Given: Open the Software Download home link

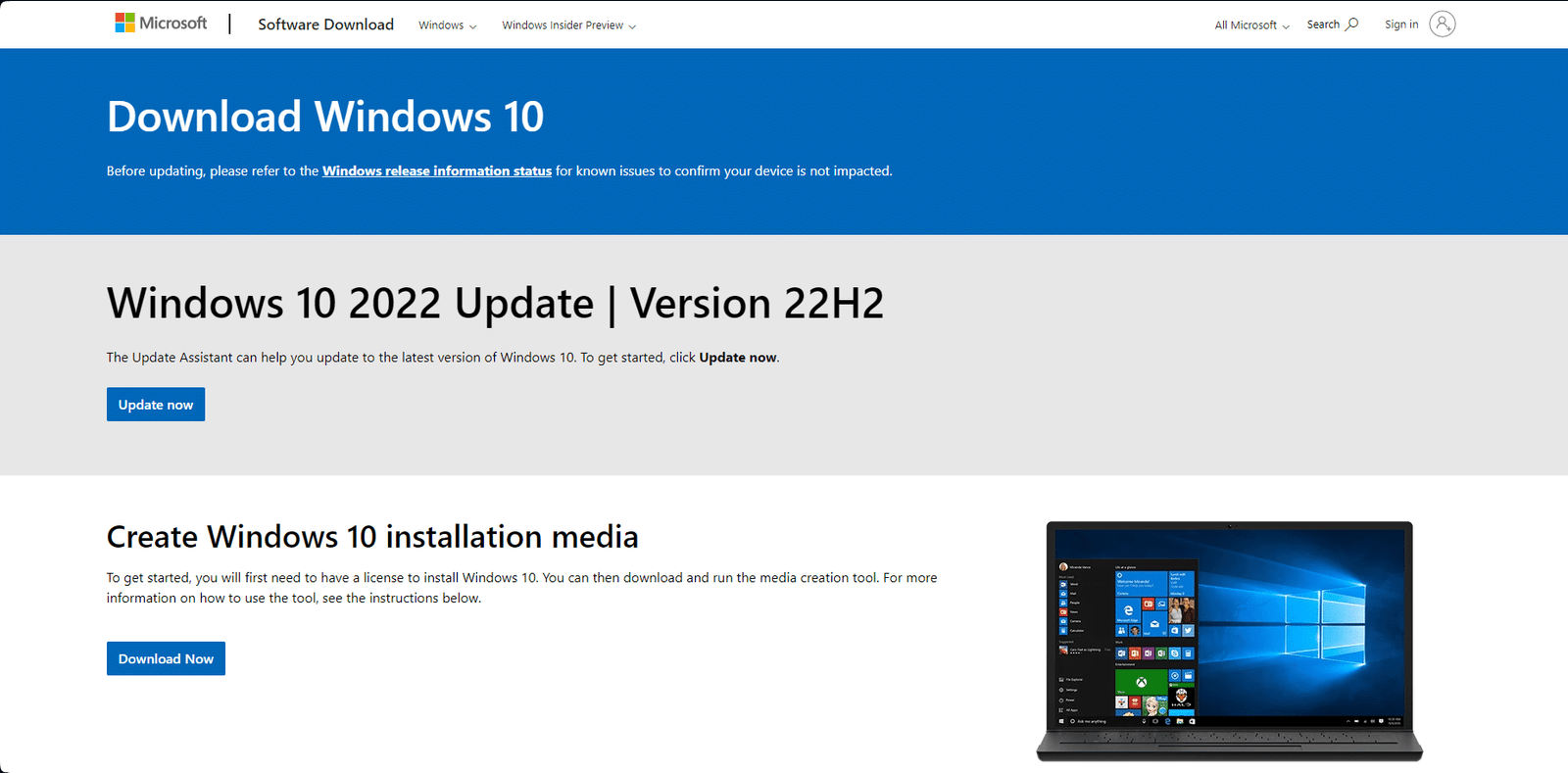Looking at the screenshot, I should (325, 24).
